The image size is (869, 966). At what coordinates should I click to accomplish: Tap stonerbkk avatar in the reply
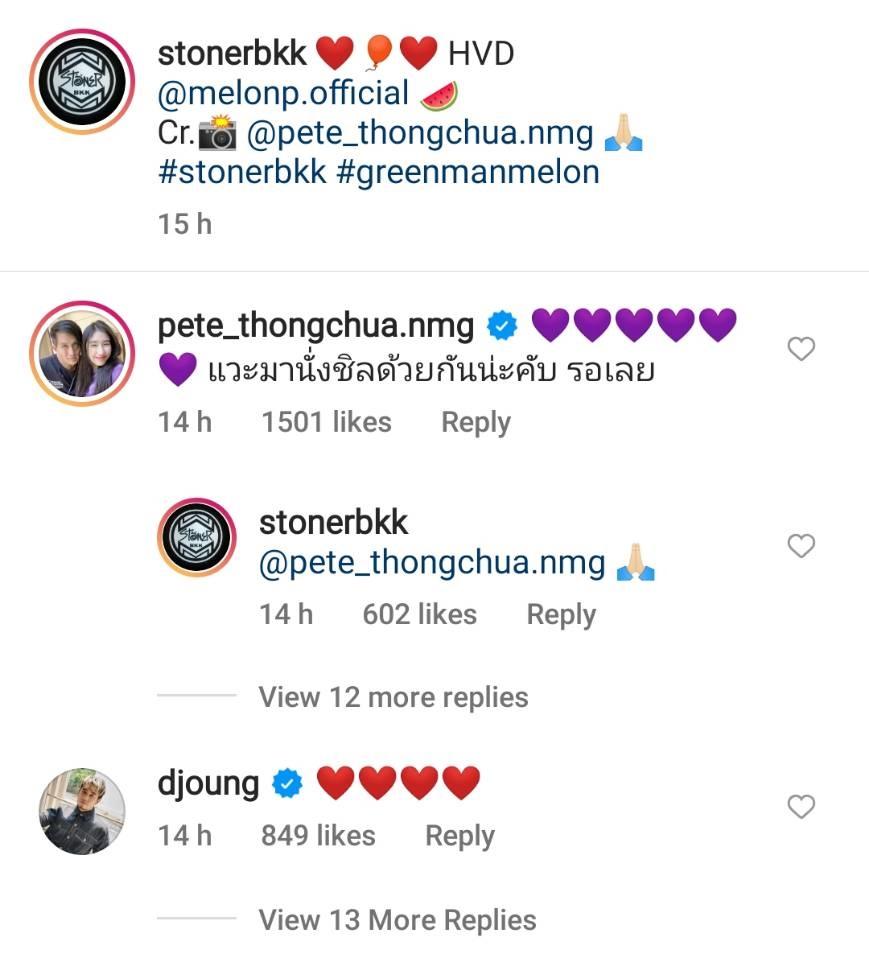pyautogui.click(x=197, y=537)
